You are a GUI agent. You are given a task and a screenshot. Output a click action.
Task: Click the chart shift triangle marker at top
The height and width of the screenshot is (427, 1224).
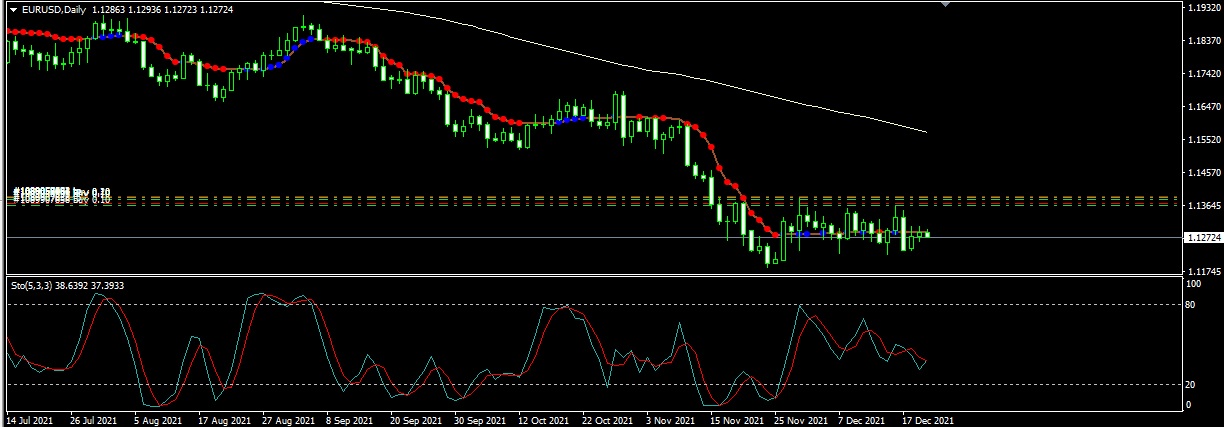point(947,4)
